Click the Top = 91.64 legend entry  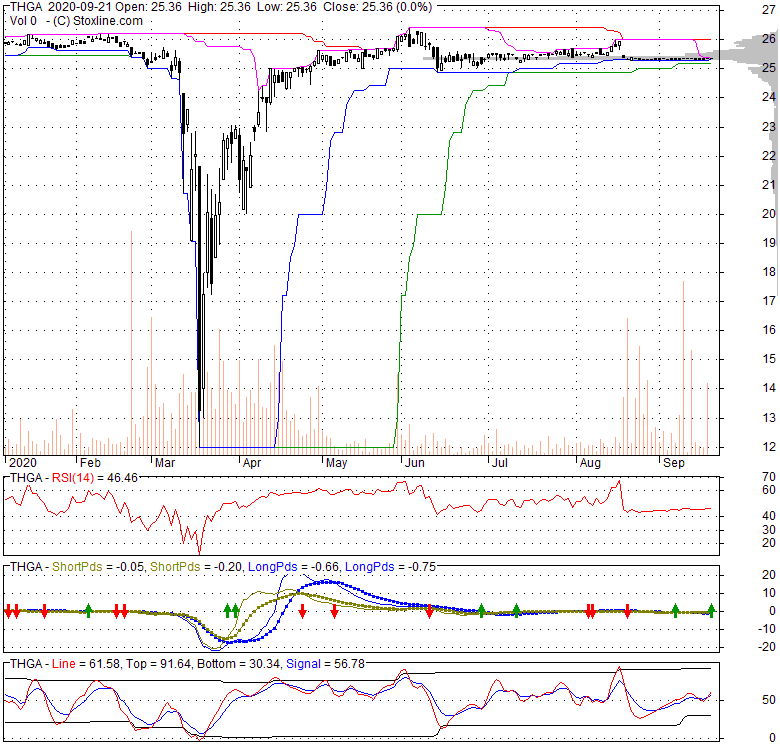(158, 664)
